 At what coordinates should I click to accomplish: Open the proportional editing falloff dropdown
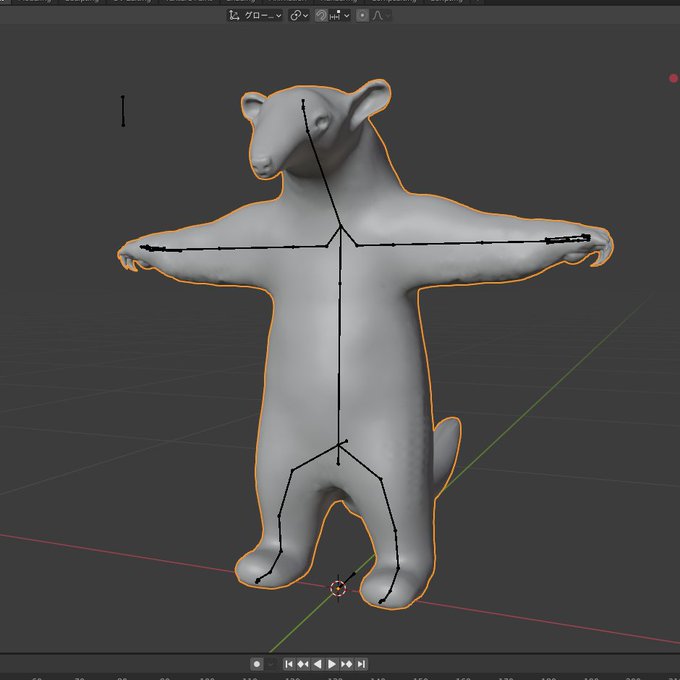click(x=381, y=16)
